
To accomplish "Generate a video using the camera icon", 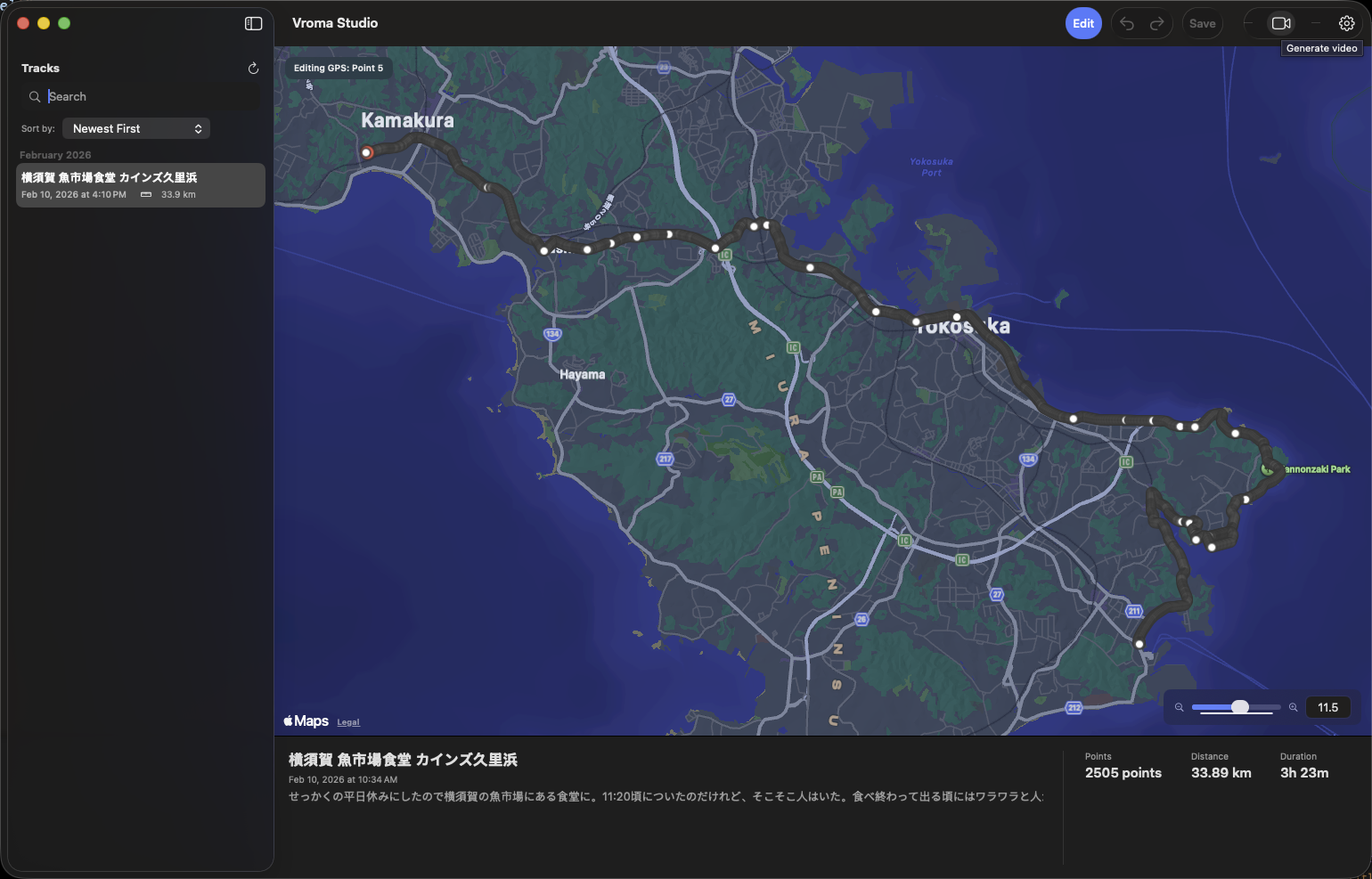I will [1281, 23].
